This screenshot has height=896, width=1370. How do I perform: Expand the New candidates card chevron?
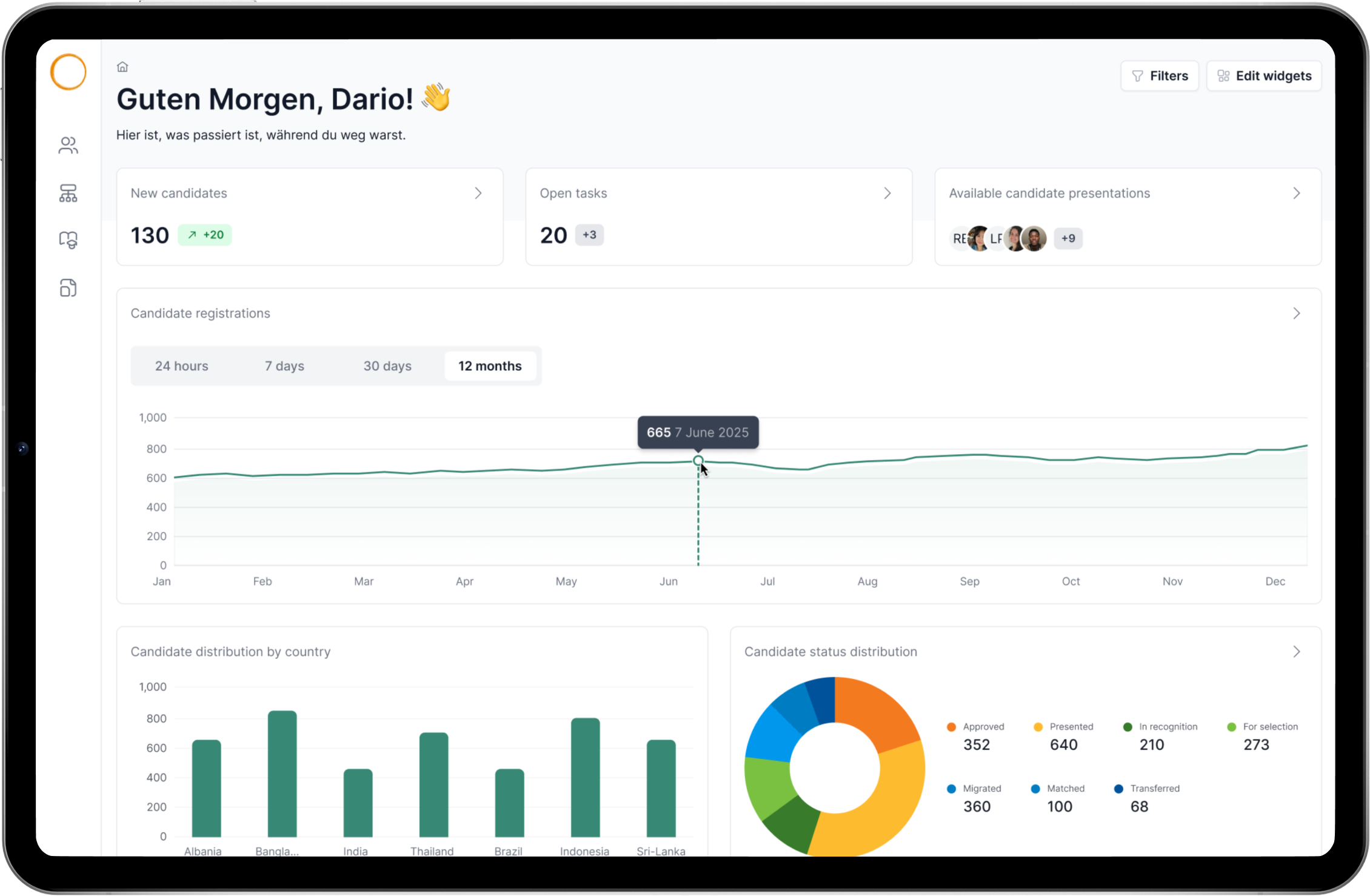point(478,193)
